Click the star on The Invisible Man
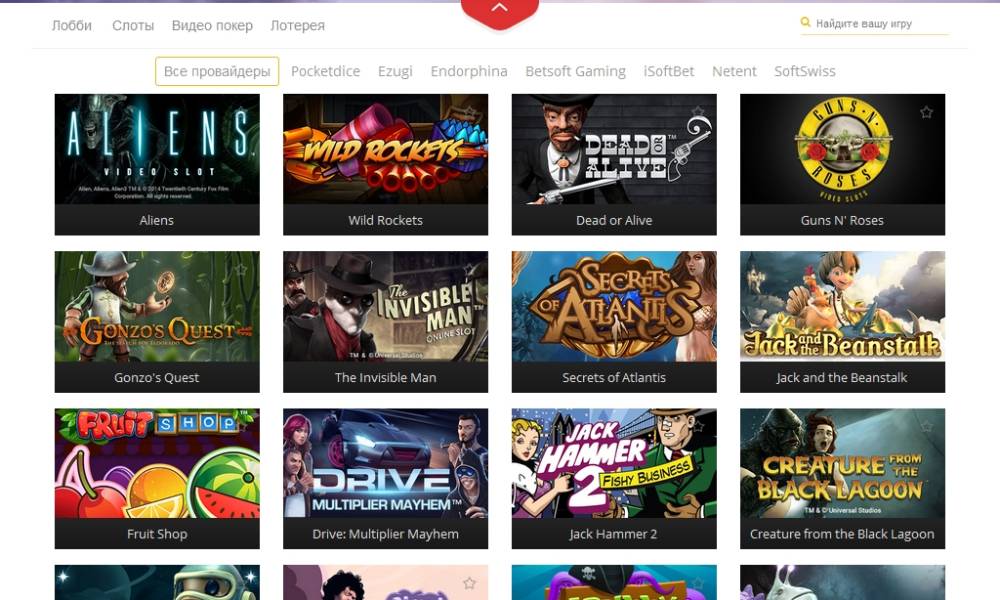 (469, 269)
